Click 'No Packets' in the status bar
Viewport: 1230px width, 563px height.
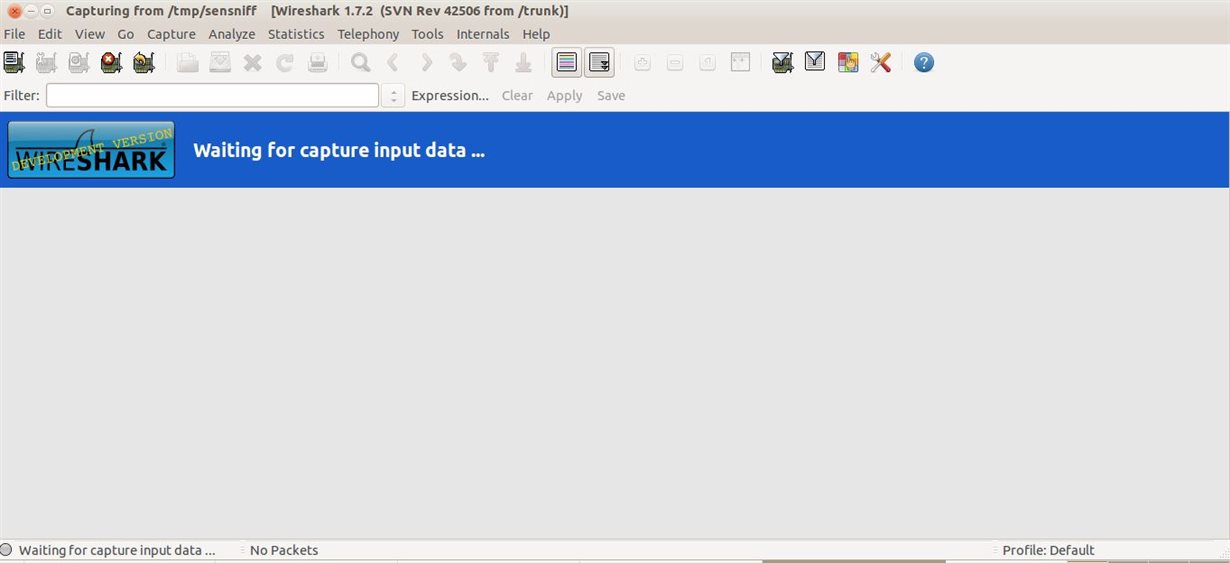tap(284, 550)
